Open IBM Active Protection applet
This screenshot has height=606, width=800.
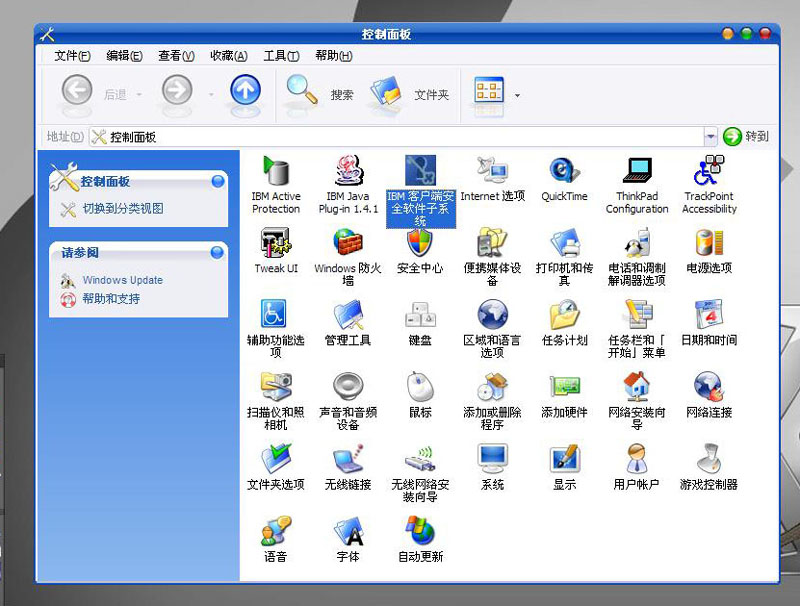coord(276,185)
